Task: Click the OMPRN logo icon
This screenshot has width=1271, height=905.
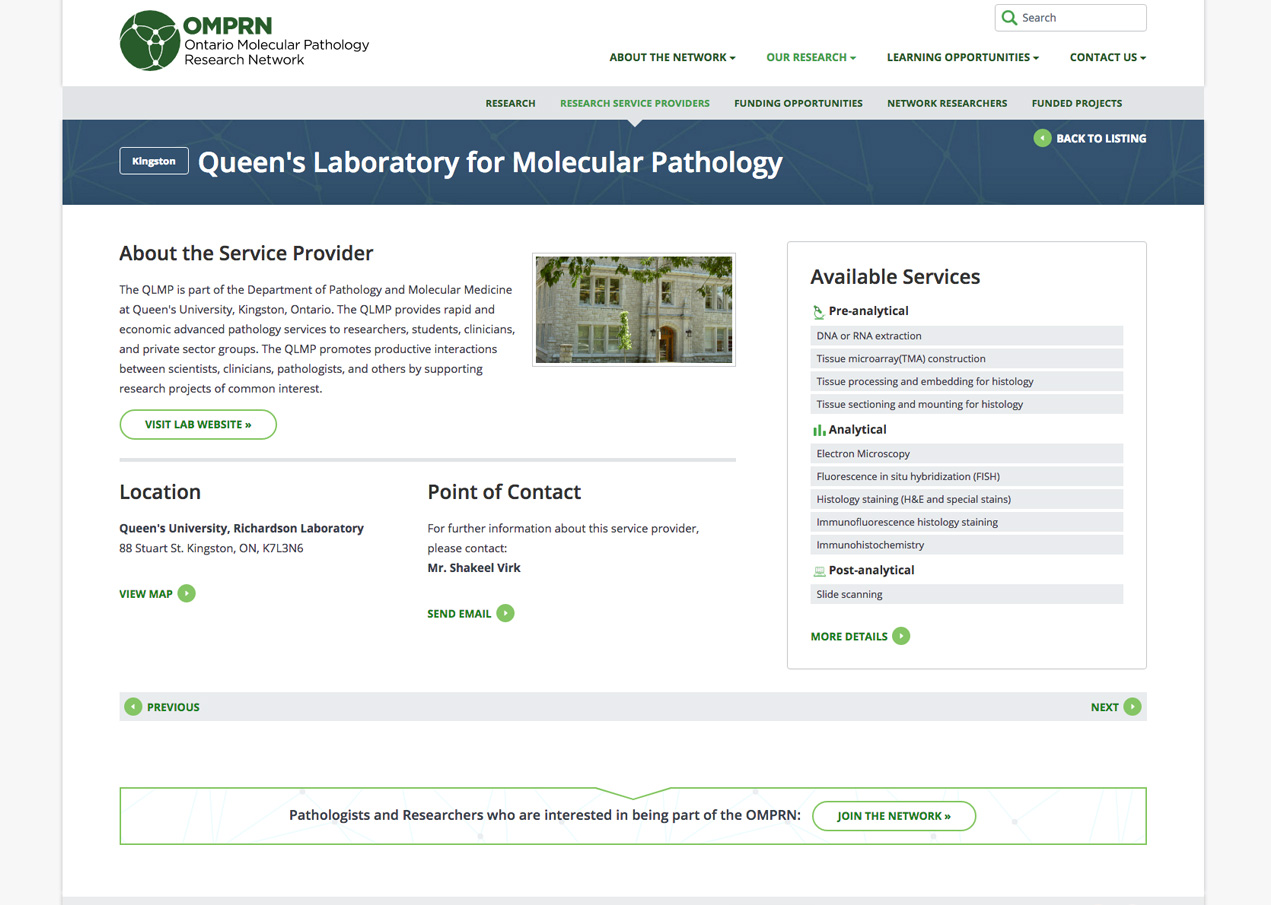Action: click(x=149, y=41)
